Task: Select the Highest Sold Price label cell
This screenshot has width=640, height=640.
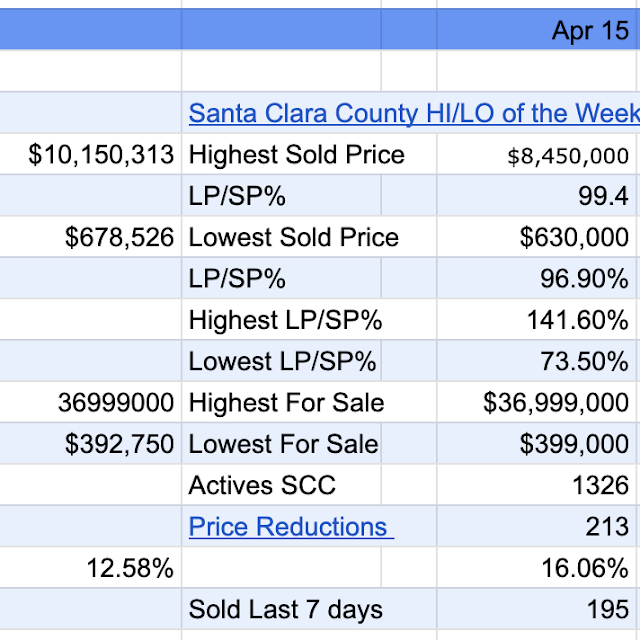Action: 296,155
